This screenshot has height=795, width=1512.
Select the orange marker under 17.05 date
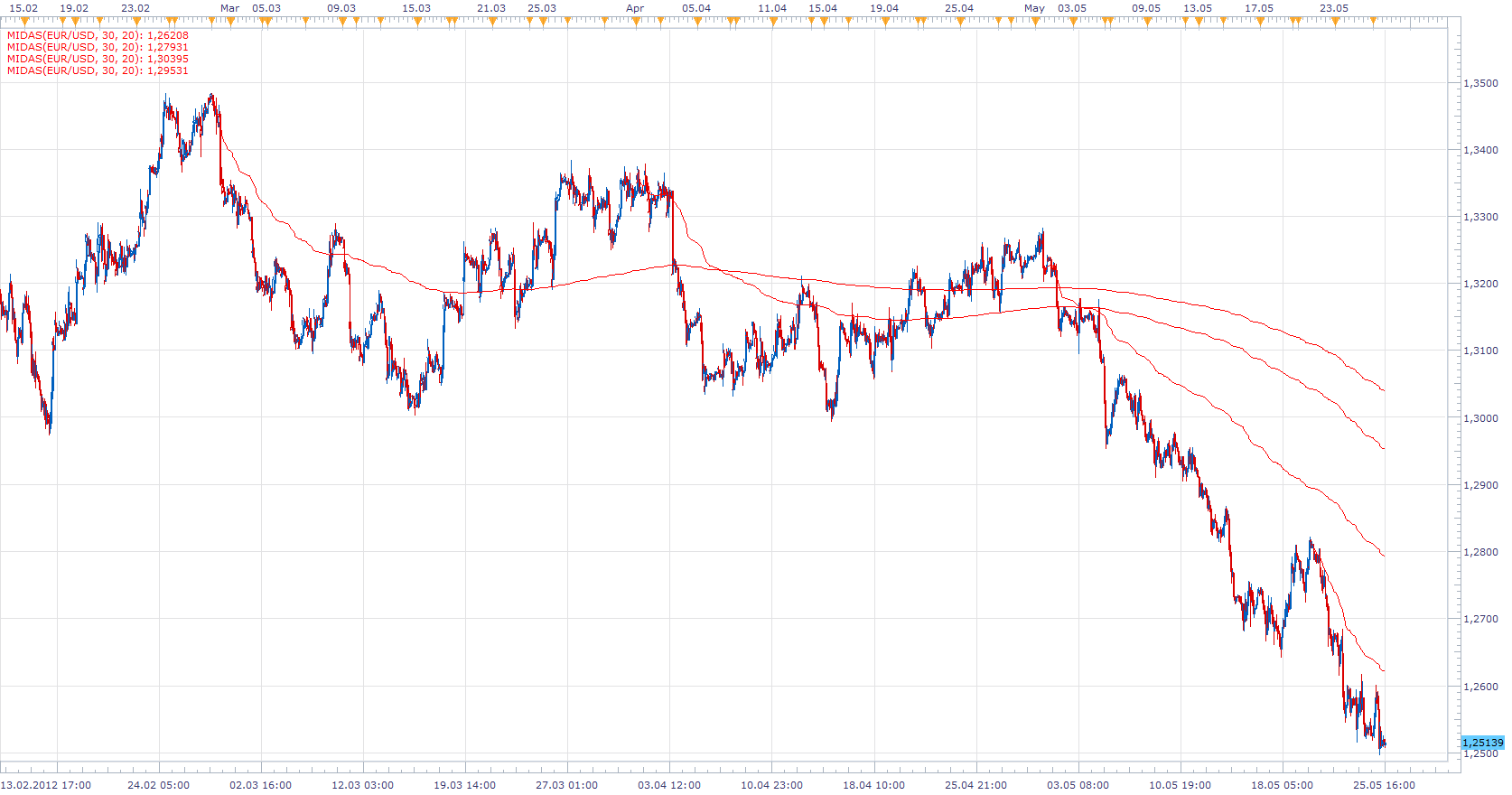(1260, 21)
